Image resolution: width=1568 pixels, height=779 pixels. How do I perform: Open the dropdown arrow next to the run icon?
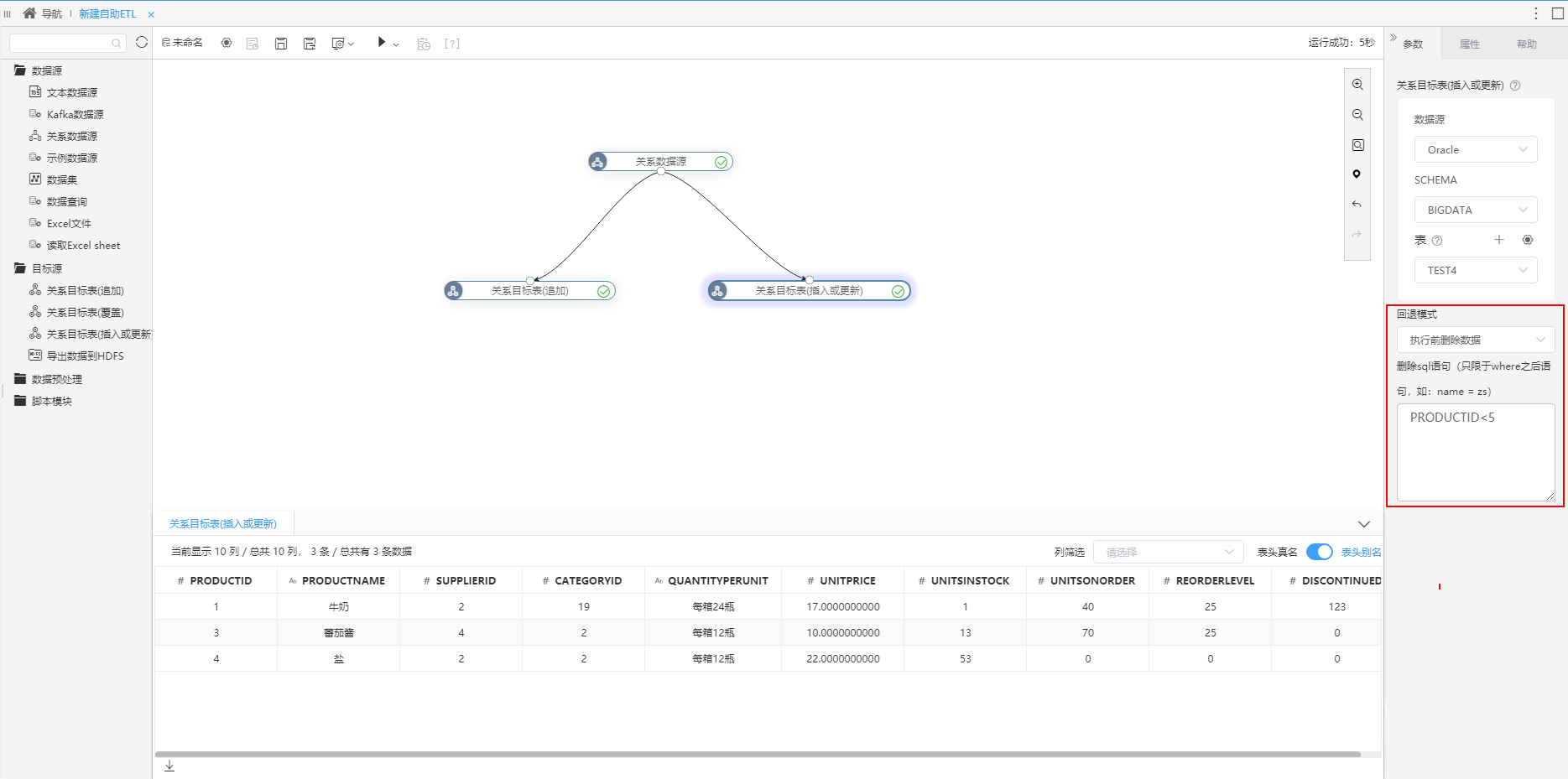[x=396, y=44]
